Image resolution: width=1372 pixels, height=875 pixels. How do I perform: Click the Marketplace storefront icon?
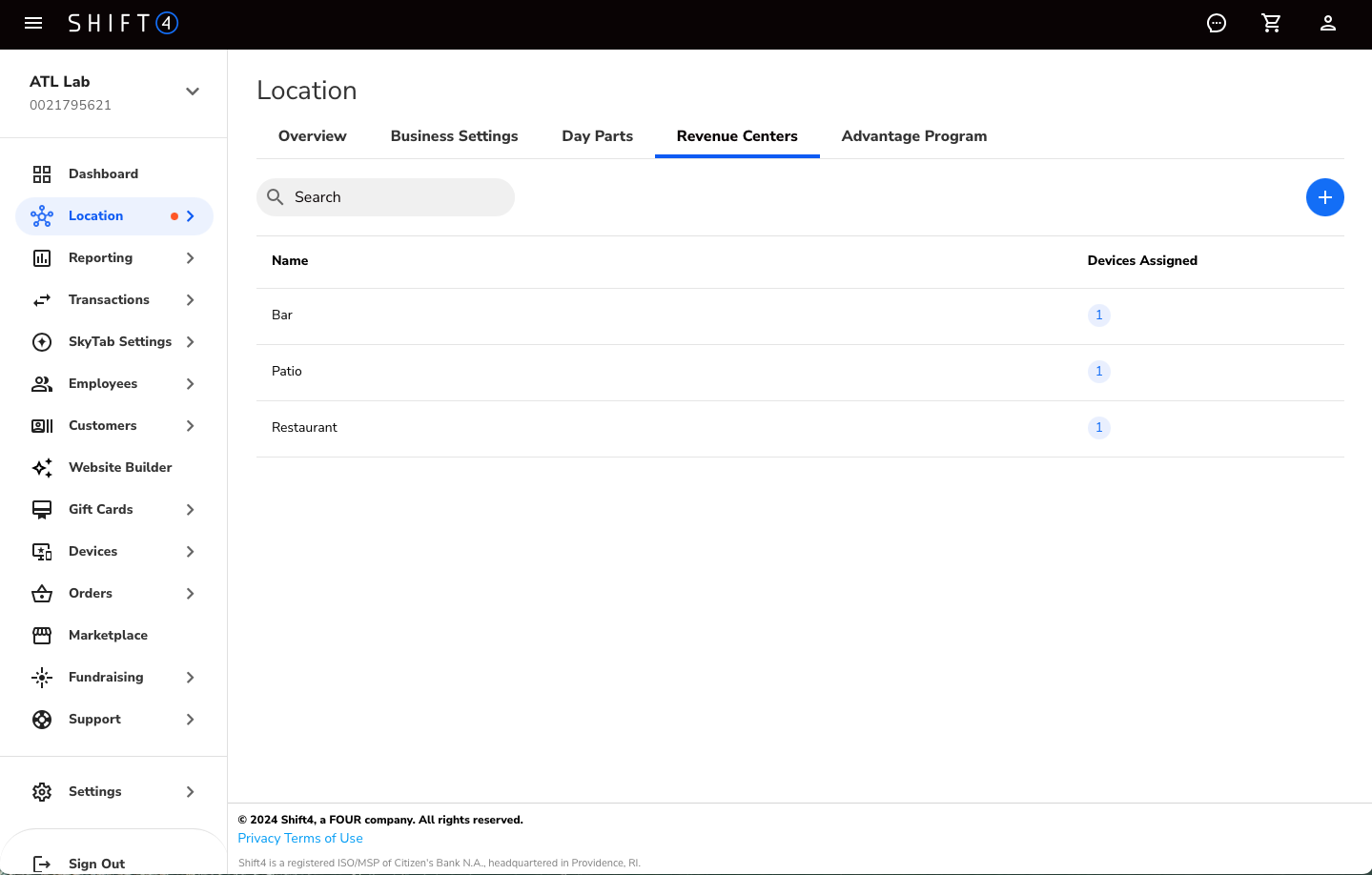(x=42, y=636)
